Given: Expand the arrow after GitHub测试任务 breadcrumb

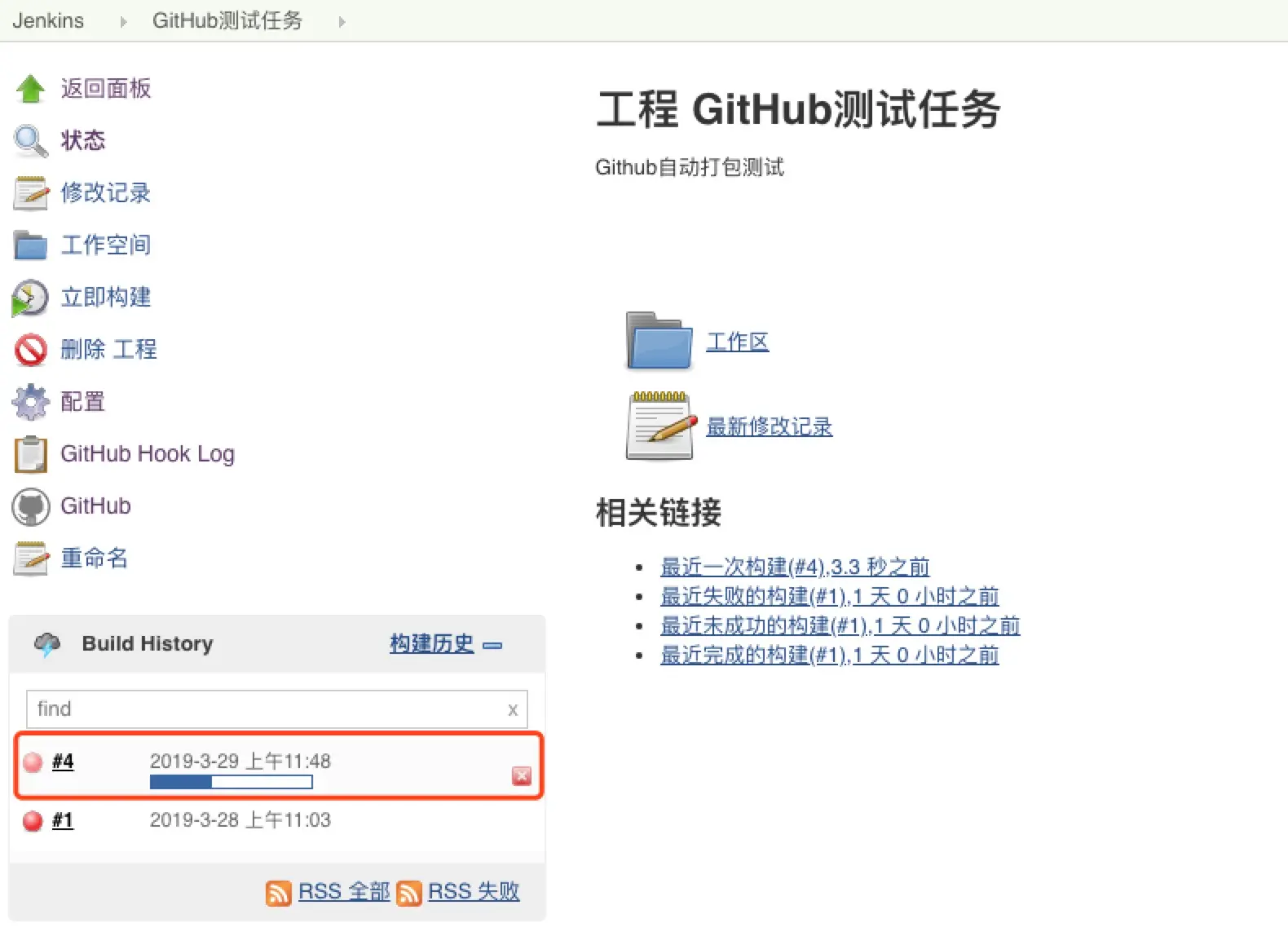Looking at the screenshot, I should click(x=342, y=22).
